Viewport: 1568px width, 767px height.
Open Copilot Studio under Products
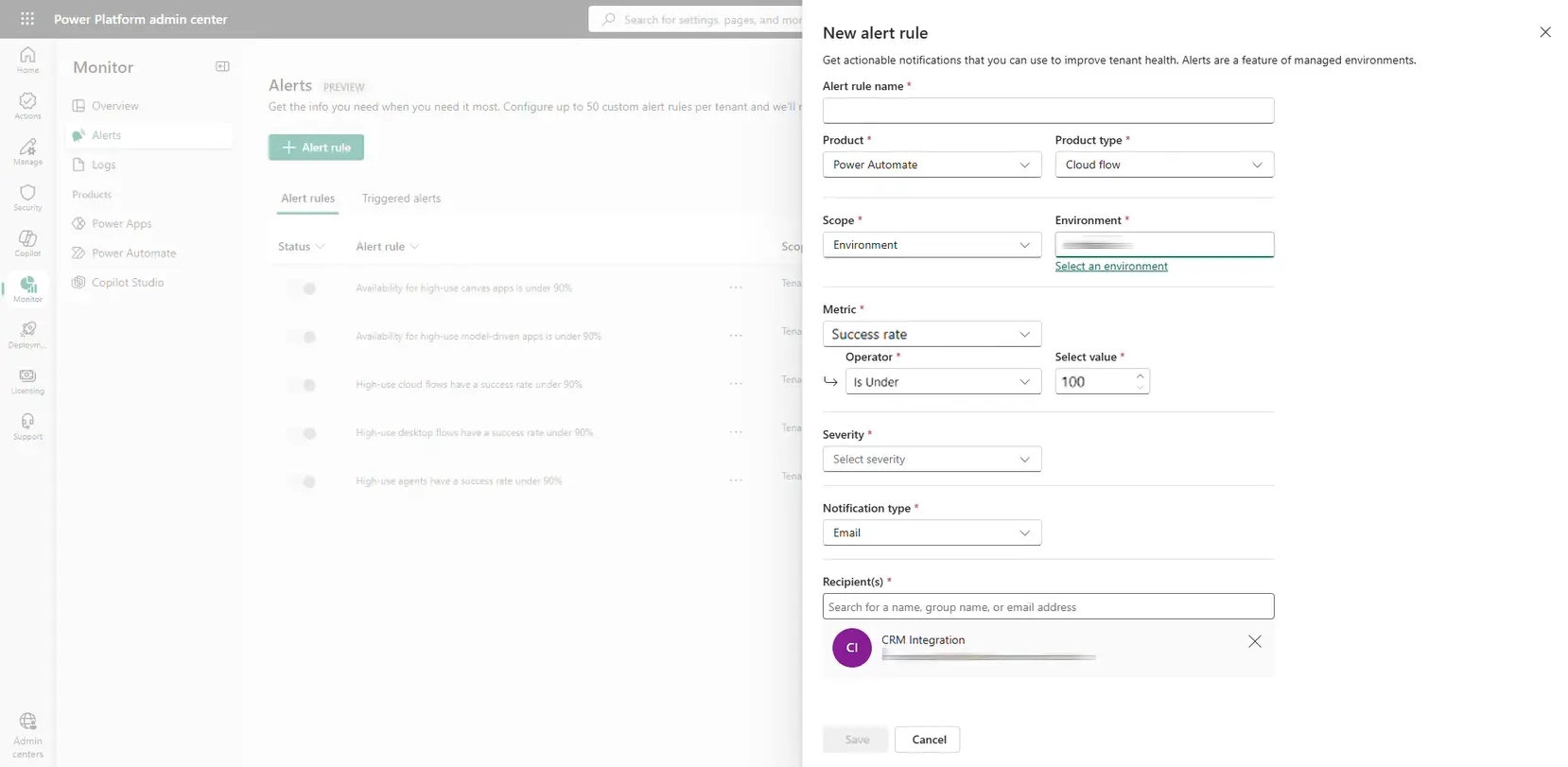pyautogui.click(x=149, y=283)
